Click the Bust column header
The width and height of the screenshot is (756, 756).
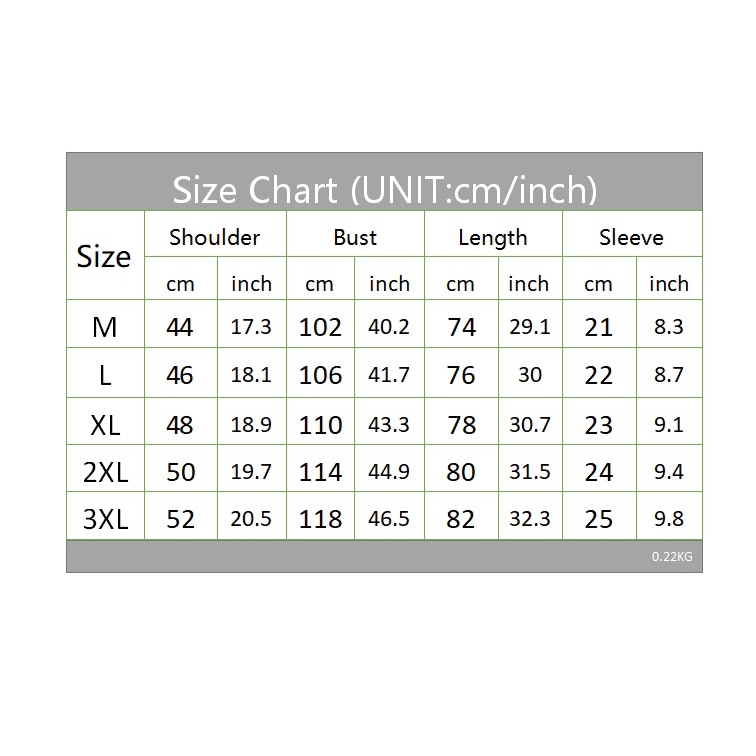coord(355,237)
